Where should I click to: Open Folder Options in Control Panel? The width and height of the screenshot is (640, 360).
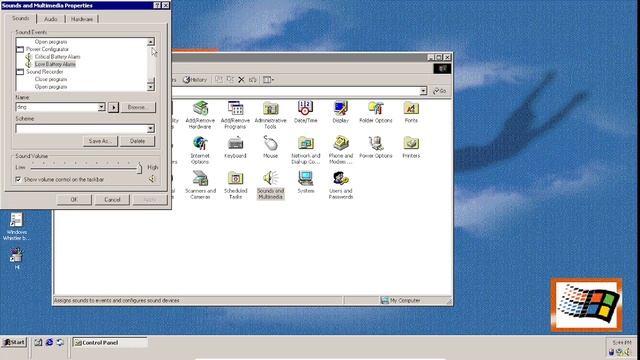point(376,111)
